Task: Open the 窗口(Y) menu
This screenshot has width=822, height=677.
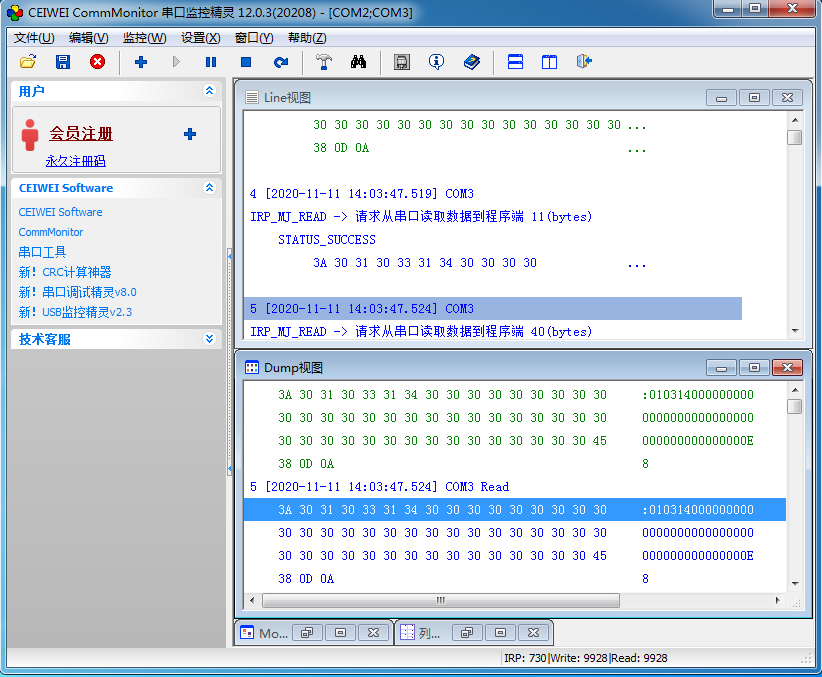Action: (254, 38)
